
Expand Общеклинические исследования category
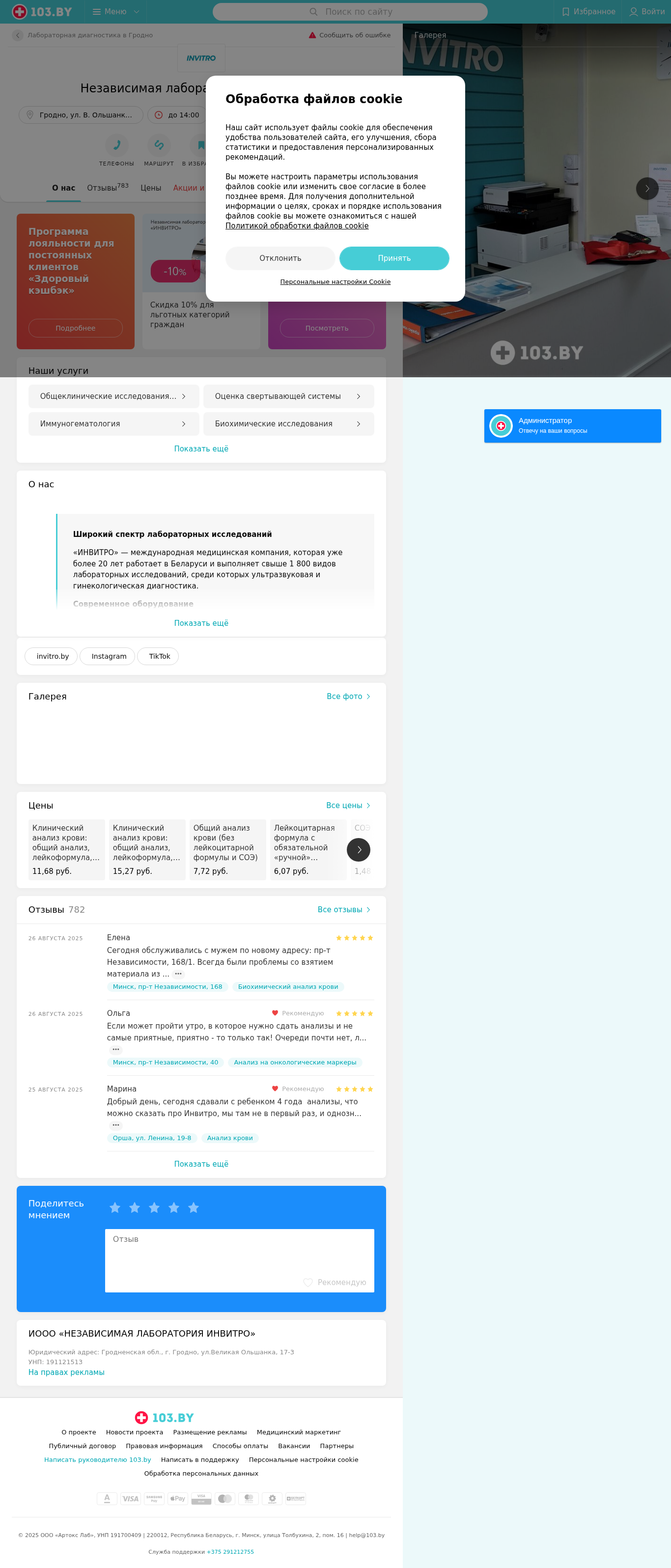coord(114,396)
